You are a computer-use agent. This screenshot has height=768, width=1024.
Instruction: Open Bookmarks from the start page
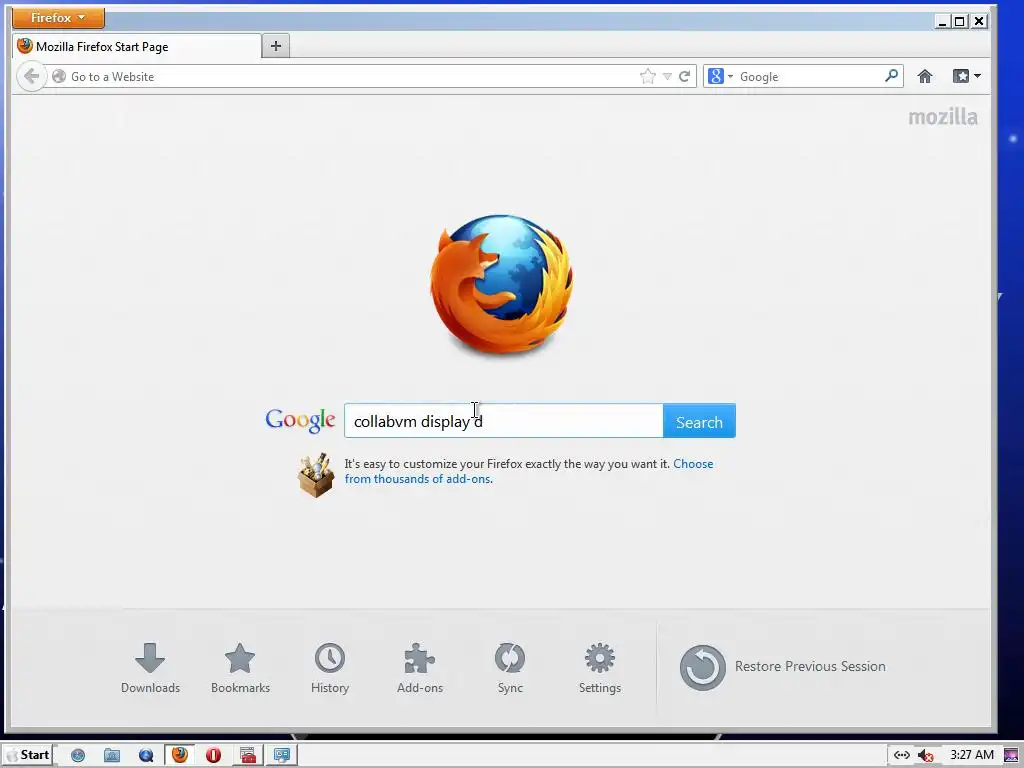(x=240, y=668)
